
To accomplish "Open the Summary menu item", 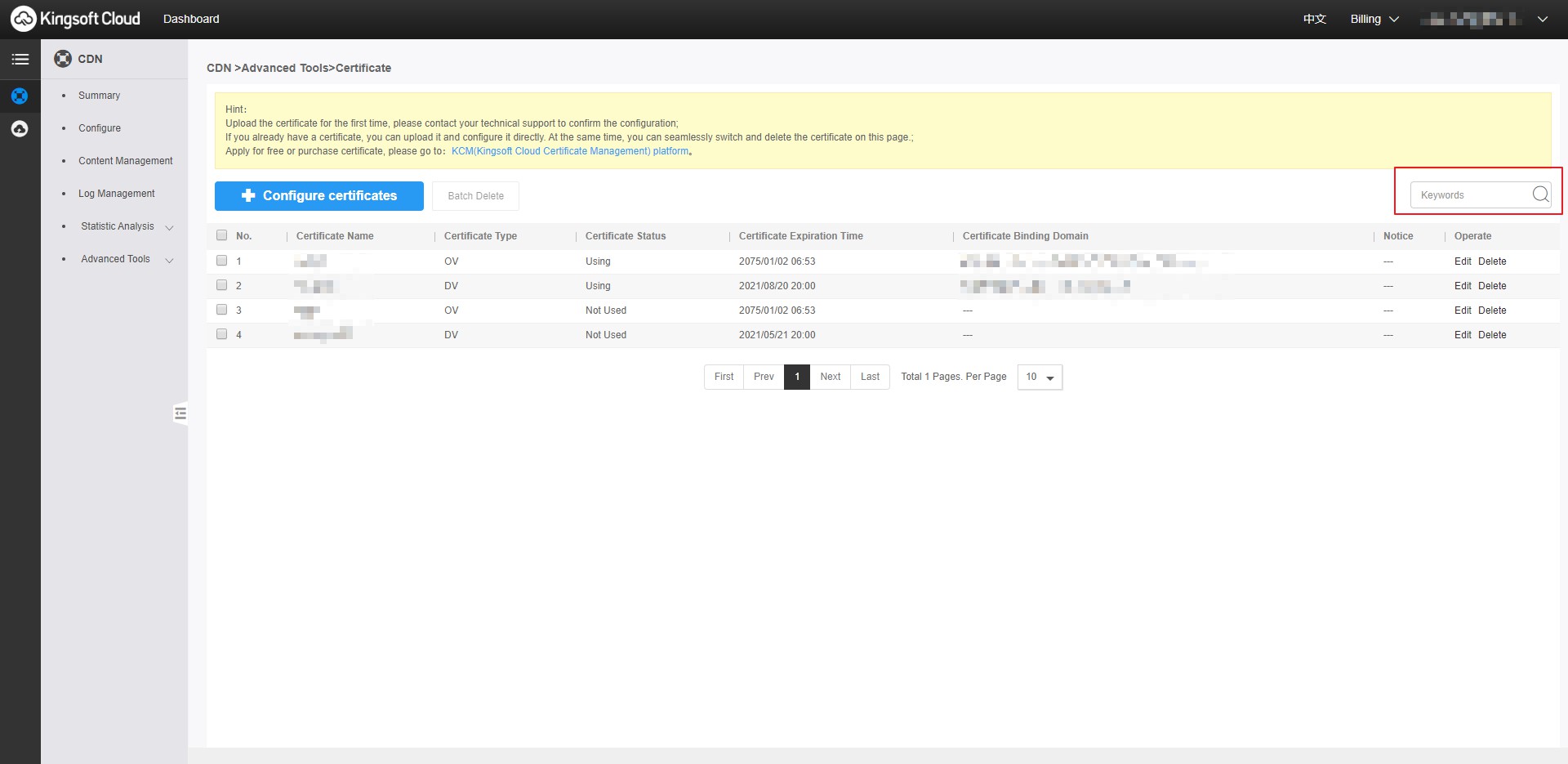I will [99, 96].
